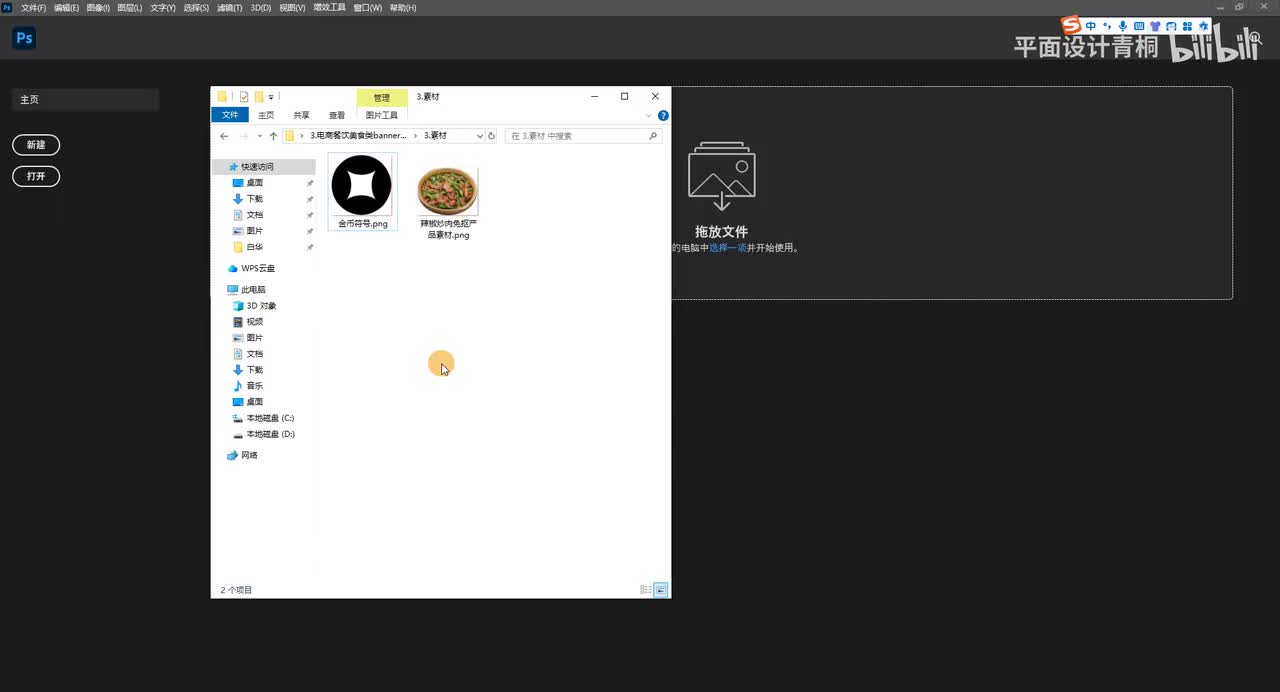Open the Sogou toolbox grid icon
Viewport: 1280px width, 692px height.
pyautogui.click(x=1187, y=26)
